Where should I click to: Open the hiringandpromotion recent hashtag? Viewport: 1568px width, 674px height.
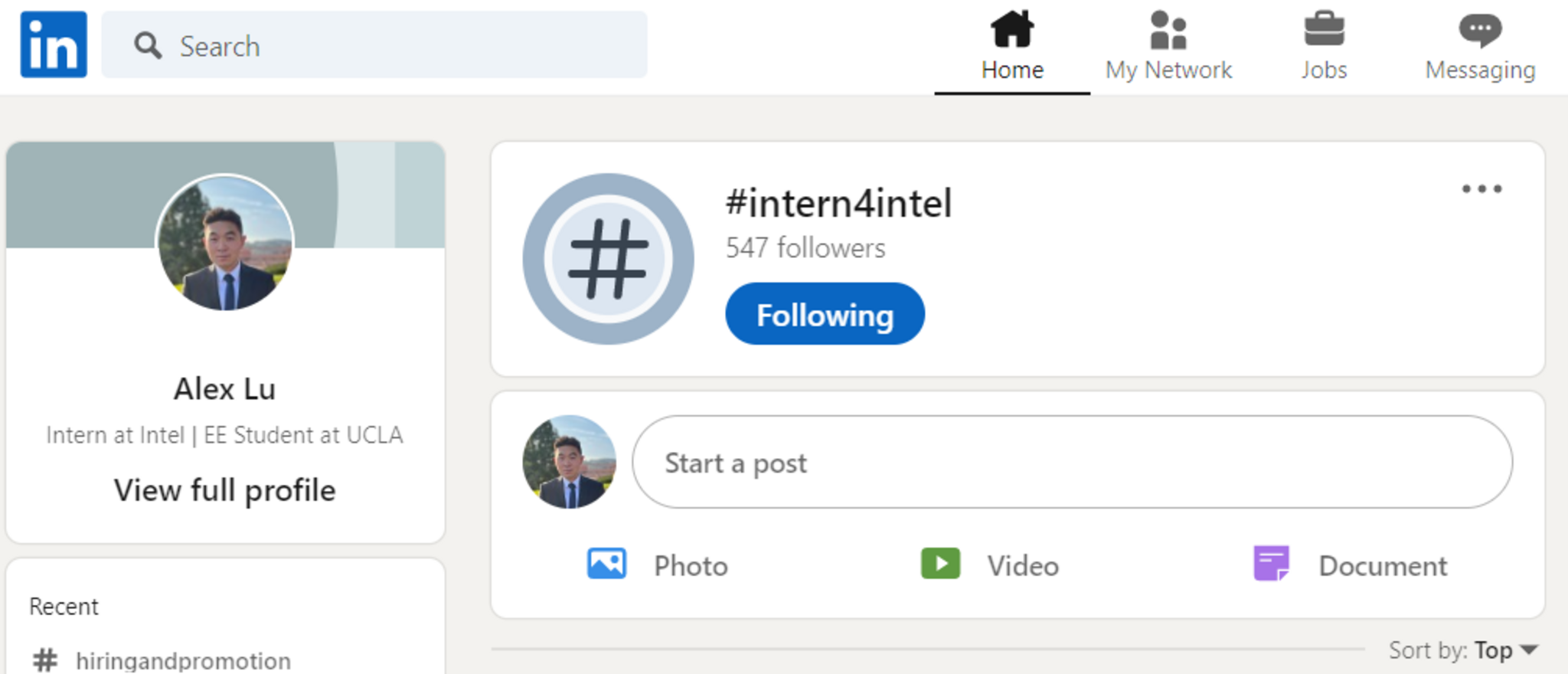pos(182,660)
